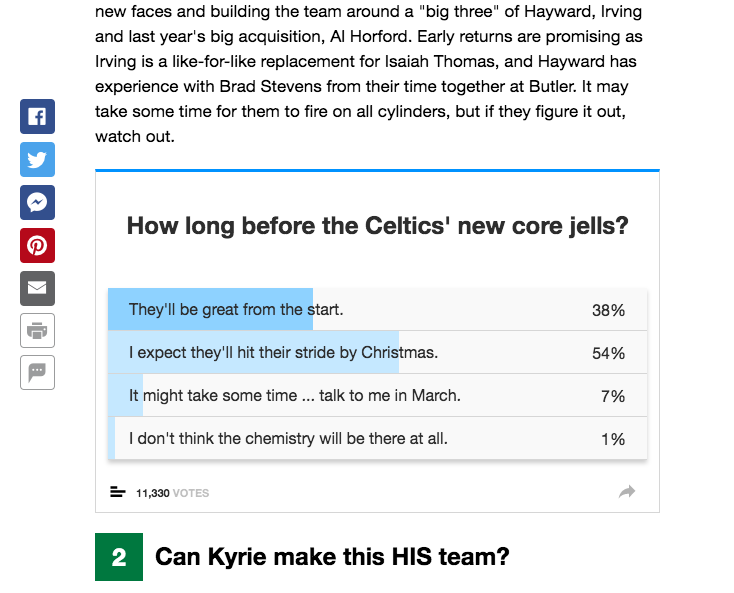Click the green number 2 badge
Screen dimensions: 734x593
tap(119, 557)
